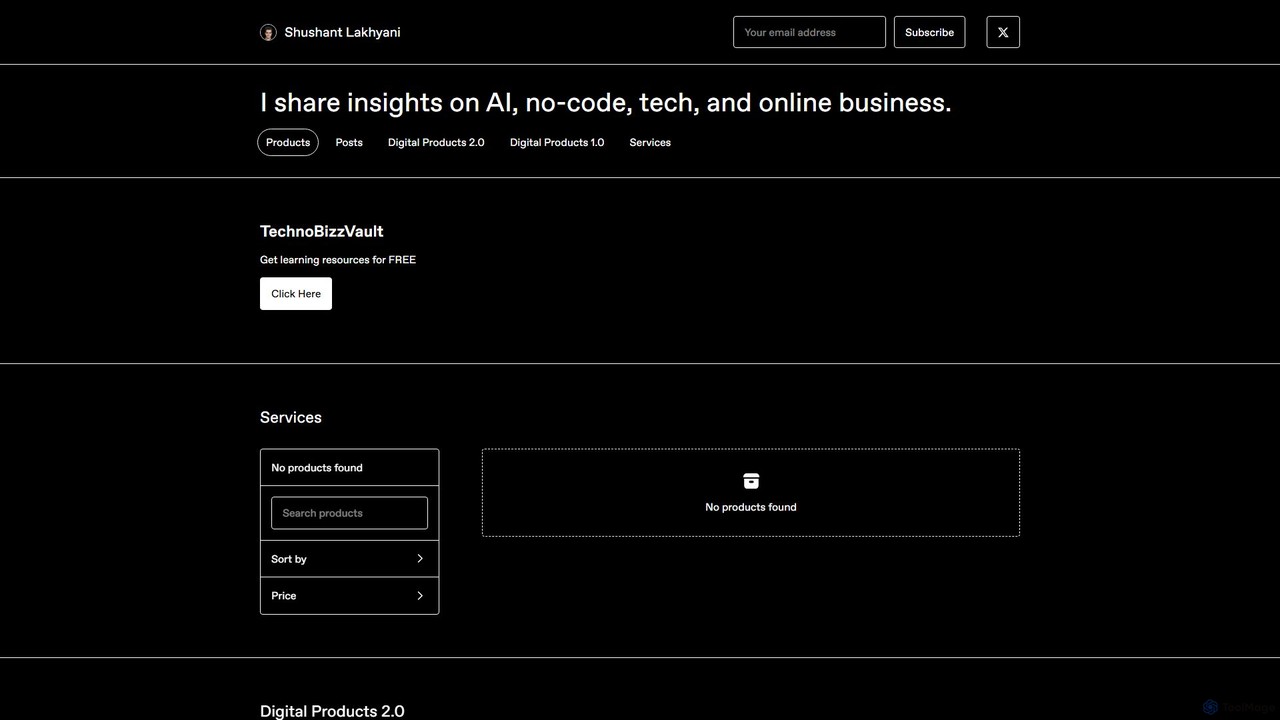Select the Products tab
This screenshot has width=1280, height=720.
[x=288, y=142]
